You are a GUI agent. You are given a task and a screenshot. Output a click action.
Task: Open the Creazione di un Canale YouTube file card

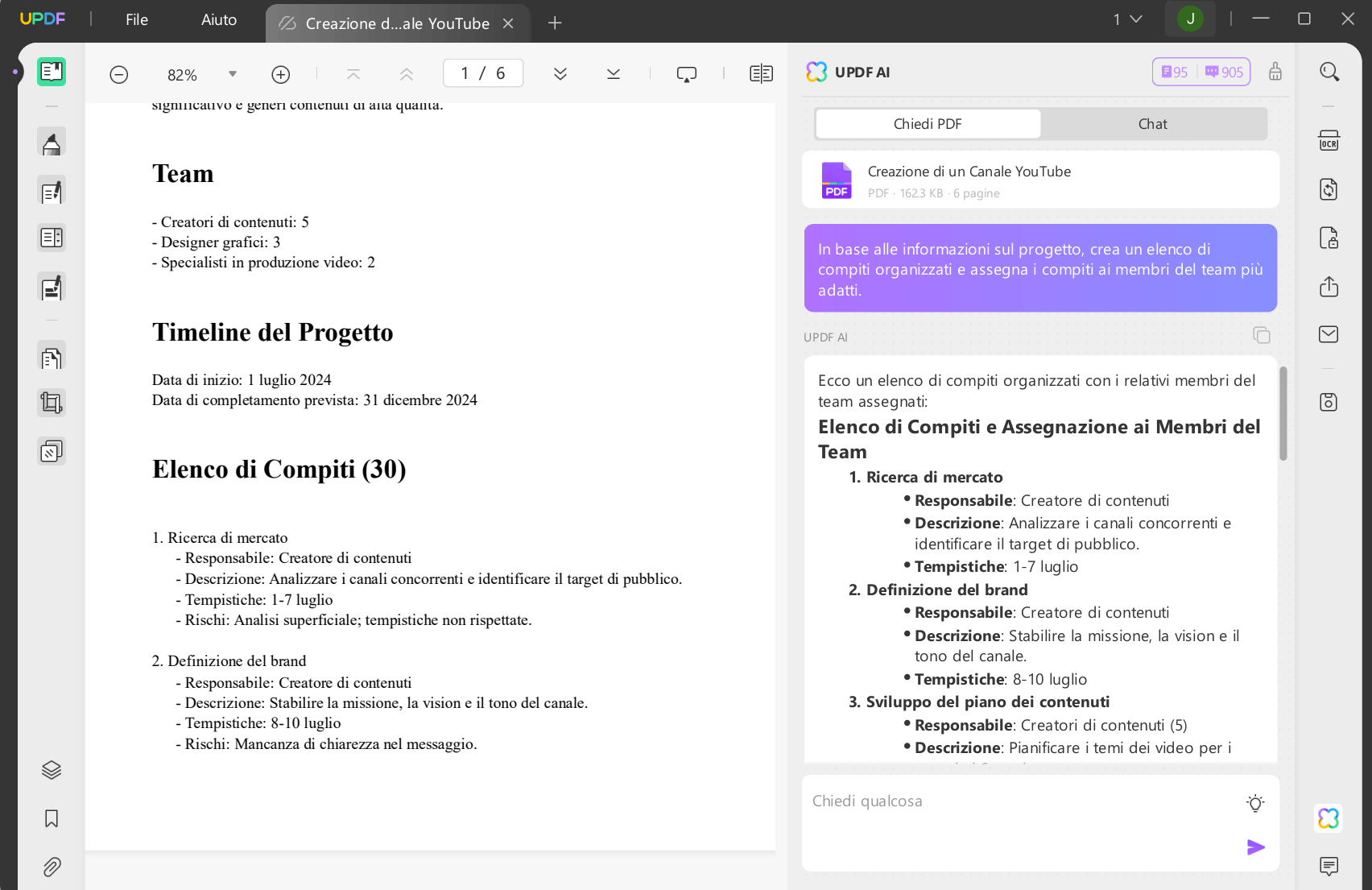click(1040, 180)
